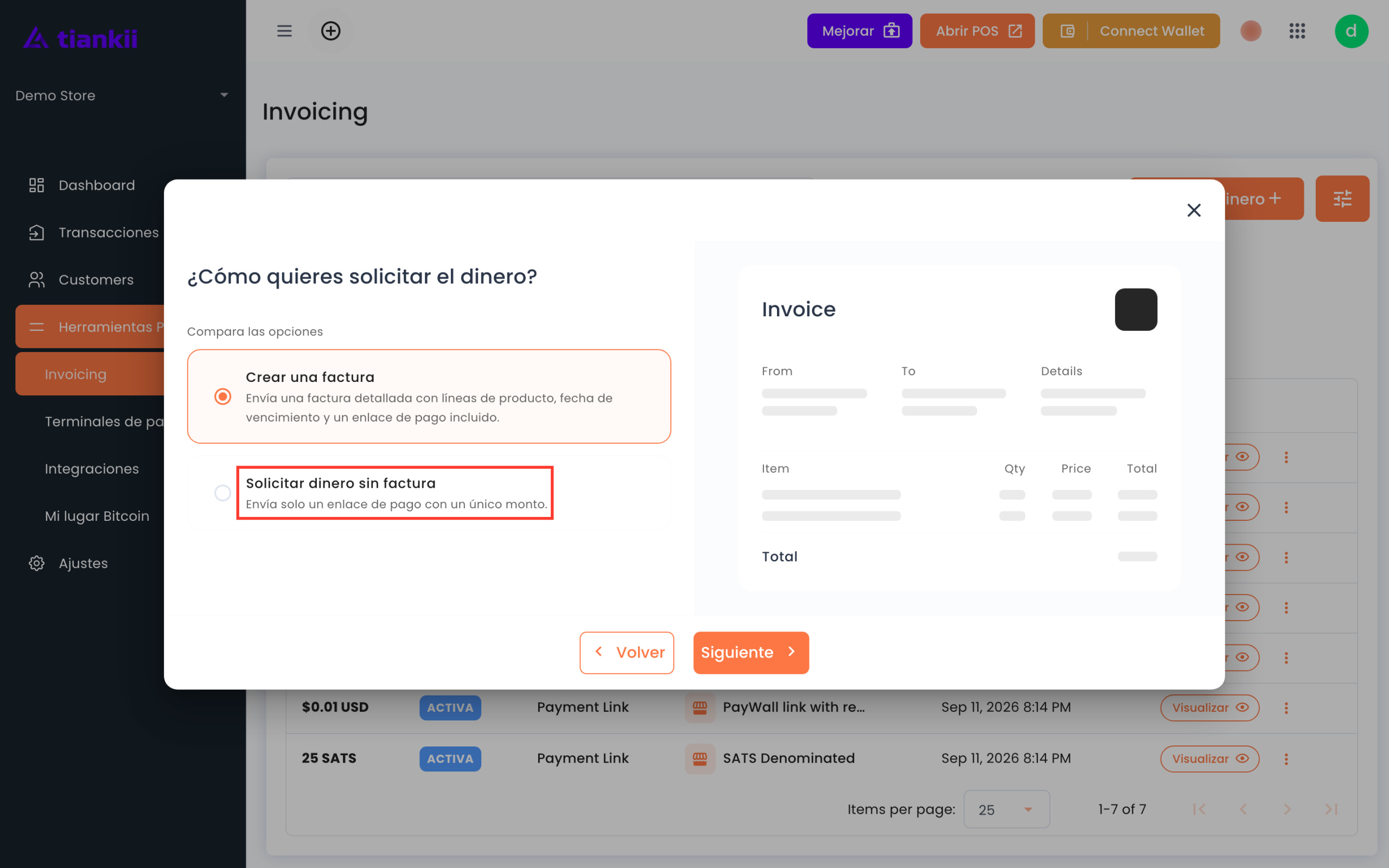
Task: Open Terminales de pago sidebar item
Action: 104,422
